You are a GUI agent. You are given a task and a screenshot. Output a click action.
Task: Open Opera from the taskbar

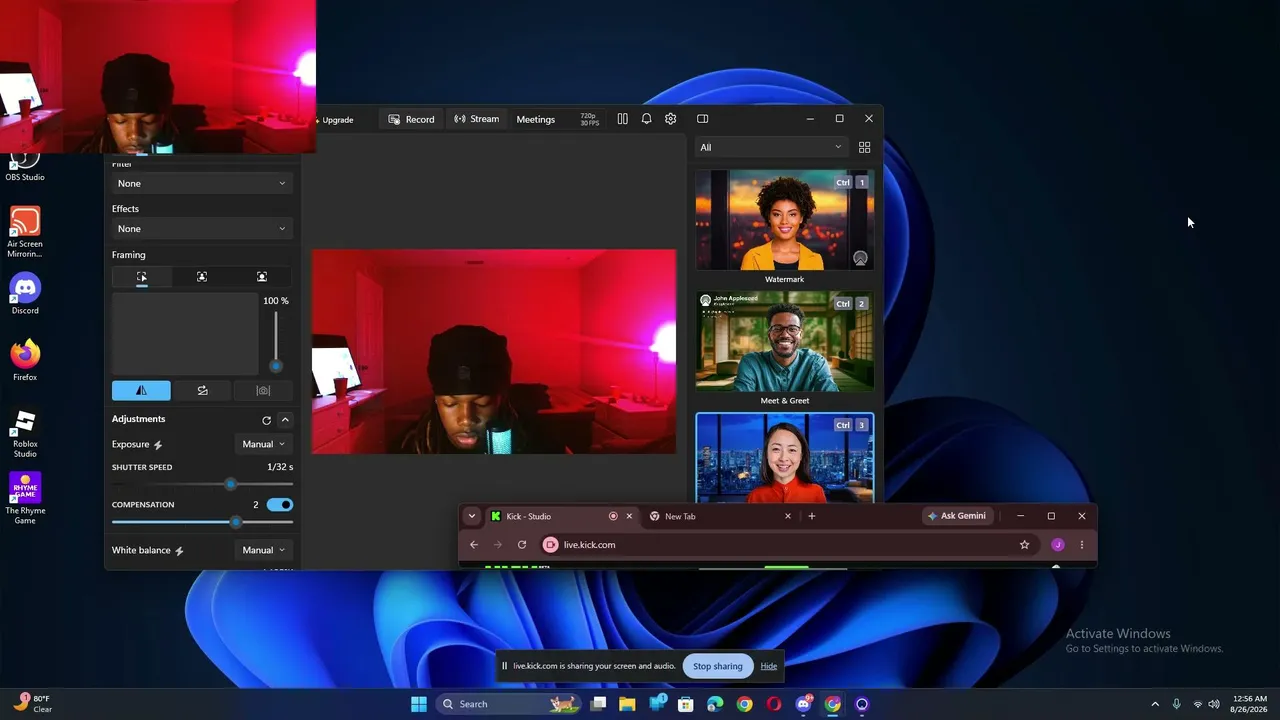[774, 704]
